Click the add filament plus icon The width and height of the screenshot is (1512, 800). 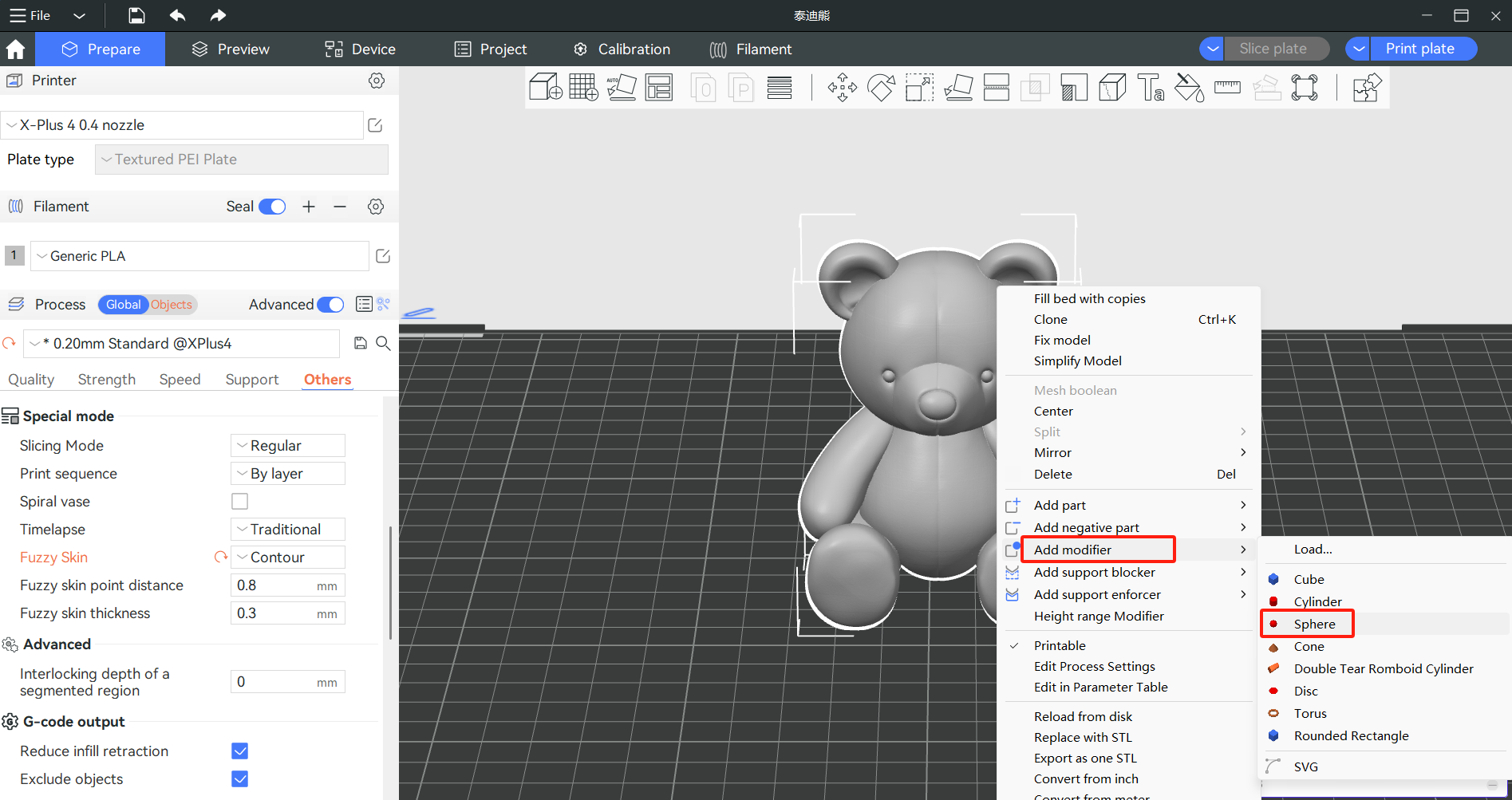[309, 207]
